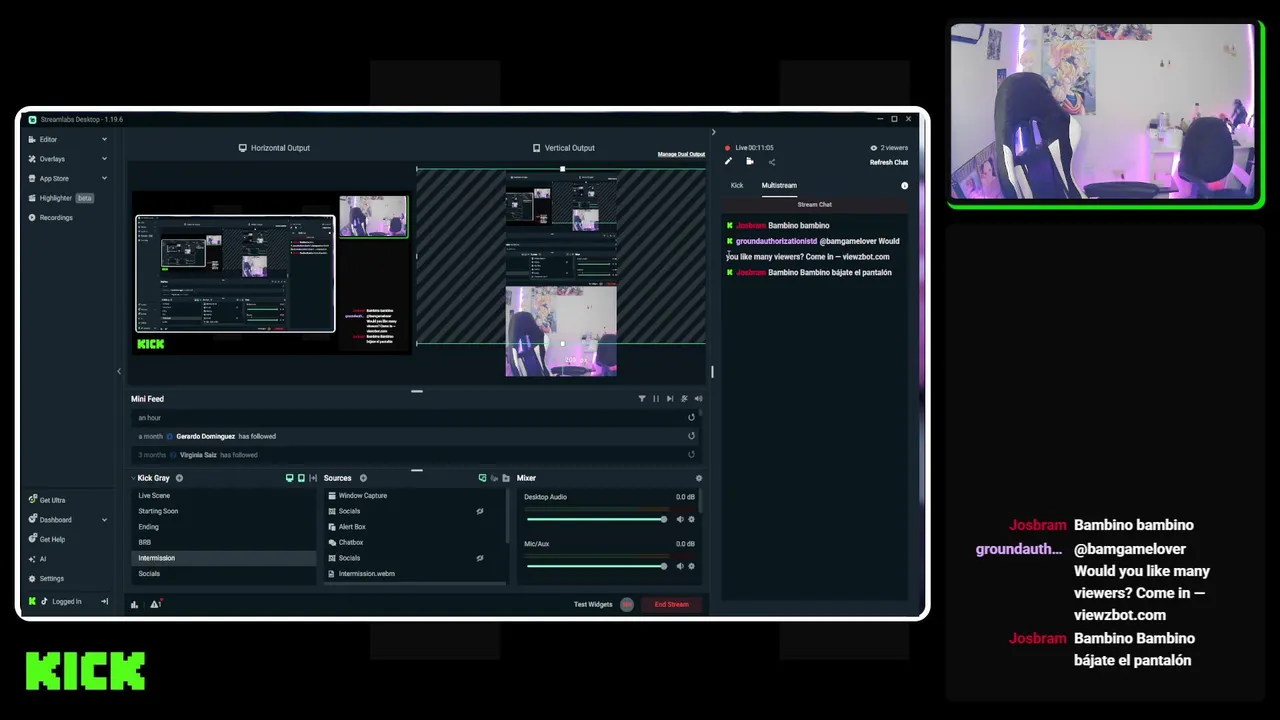The height and width of the screenshot is (720, 1280).
Task: Add a new scene with the plus icon
Action: pos(180,478)
